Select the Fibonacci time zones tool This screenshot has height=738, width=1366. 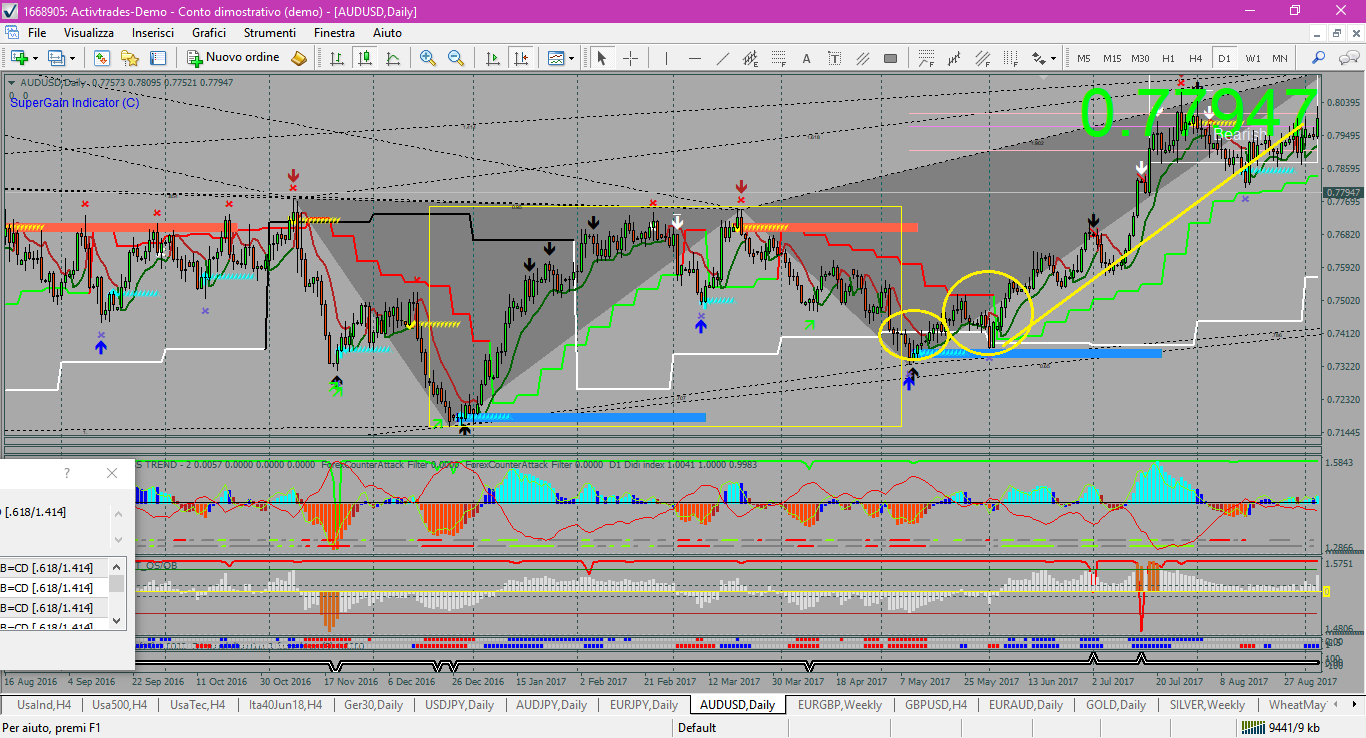click(1011, 58)
